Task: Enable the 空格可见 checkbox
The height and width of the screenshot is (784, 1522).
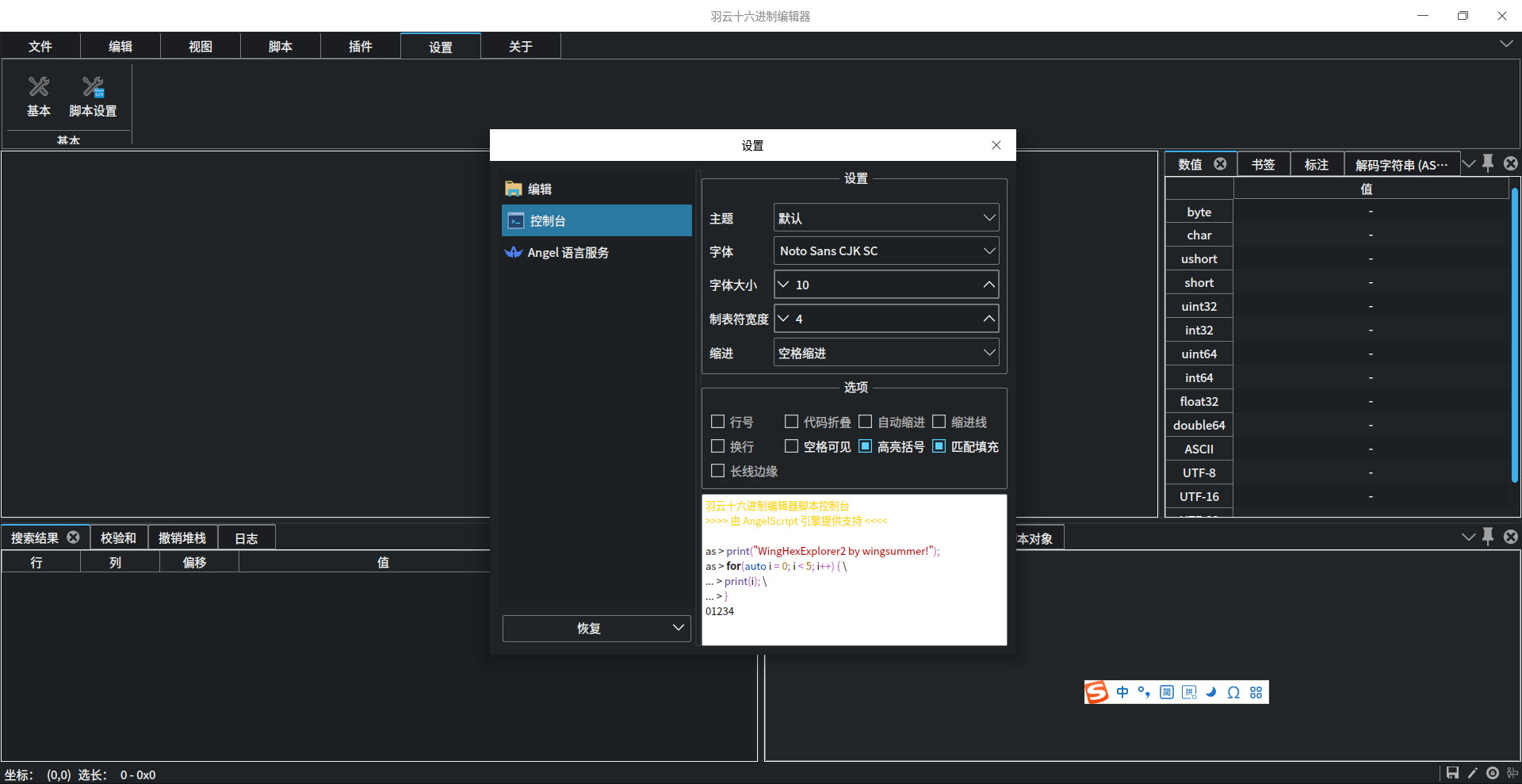Action: [791, 446]
